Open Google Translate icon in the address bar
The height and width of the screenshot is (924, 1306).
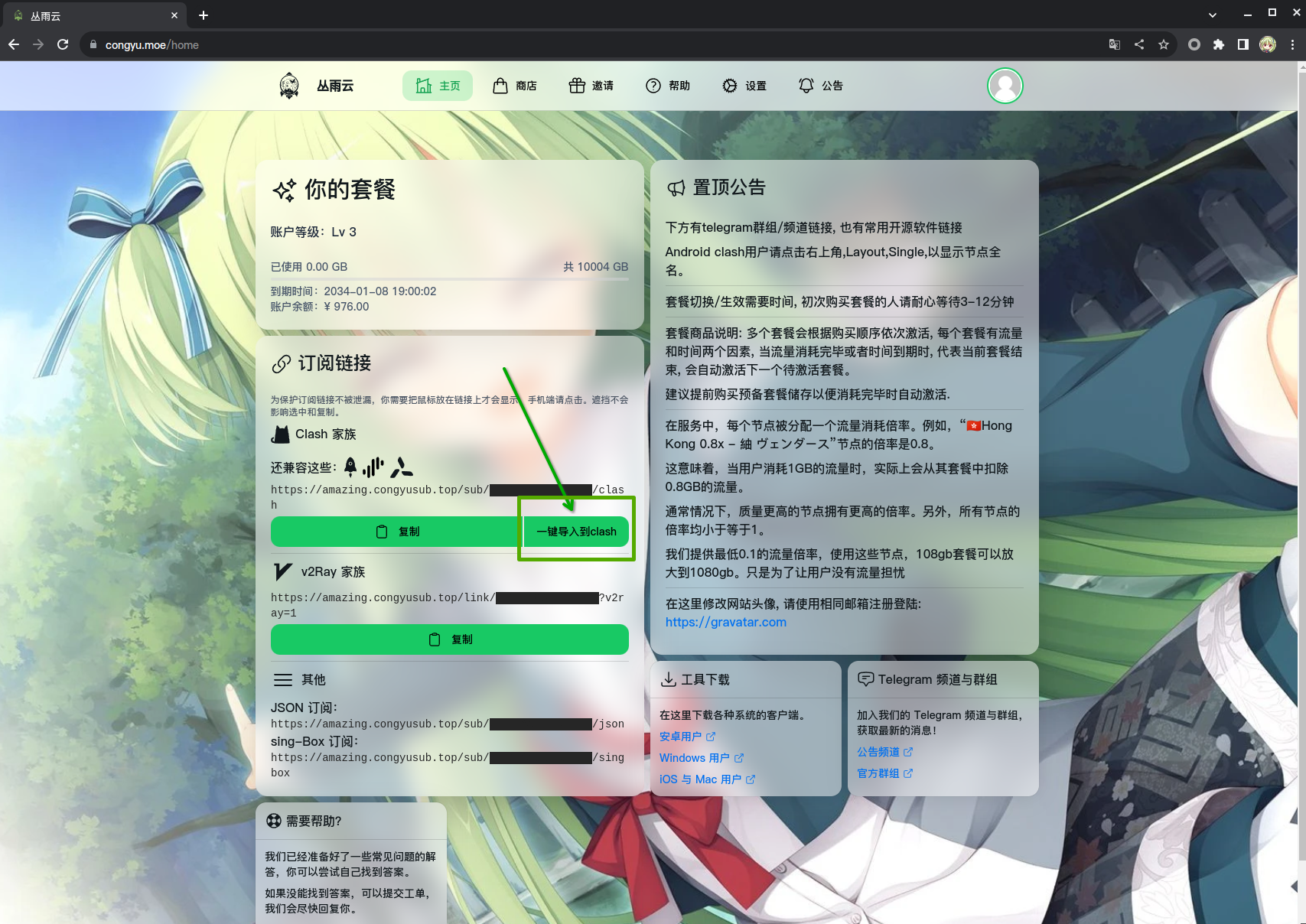tap(1115, 44)
